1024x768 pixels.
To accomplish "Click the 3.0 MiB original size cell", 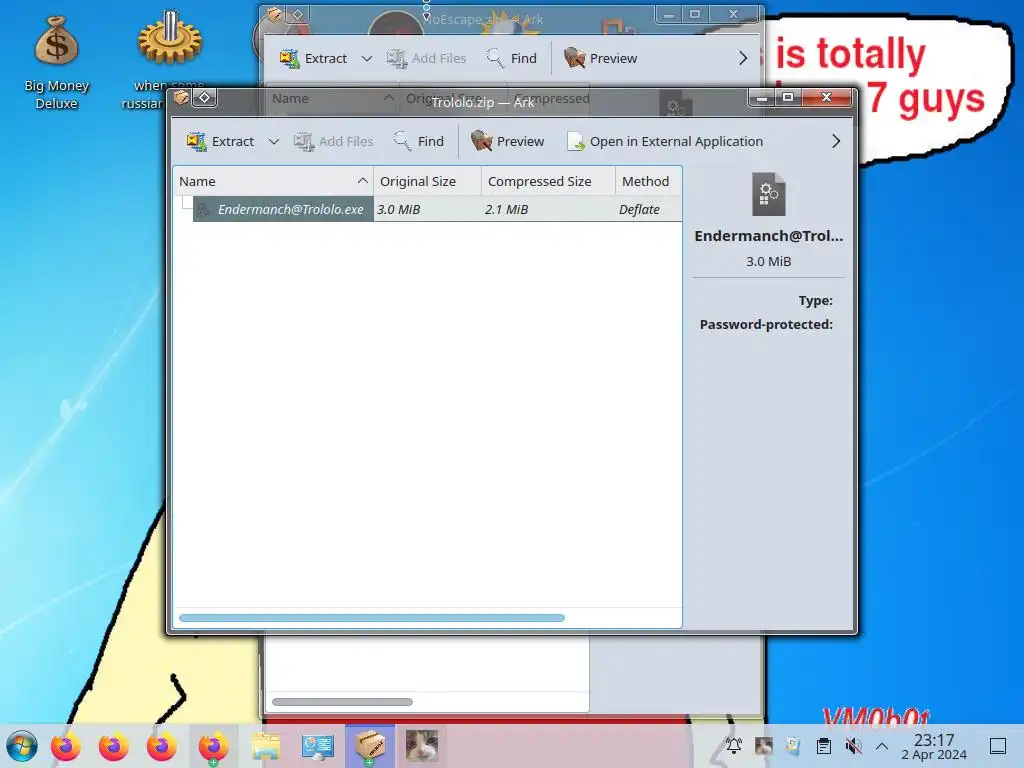I will click(x=399, y=209).
